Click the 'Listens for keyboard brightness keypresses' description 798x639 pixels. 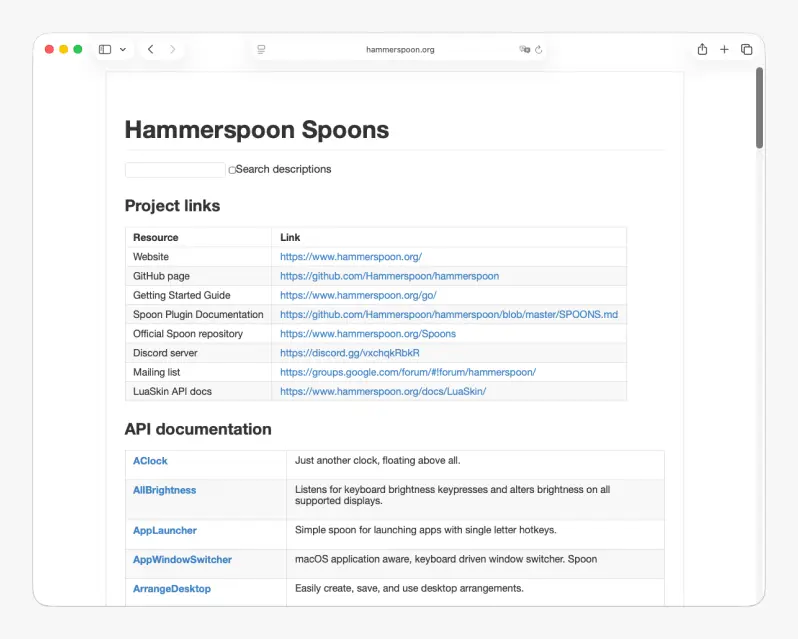tap(452, 495)
